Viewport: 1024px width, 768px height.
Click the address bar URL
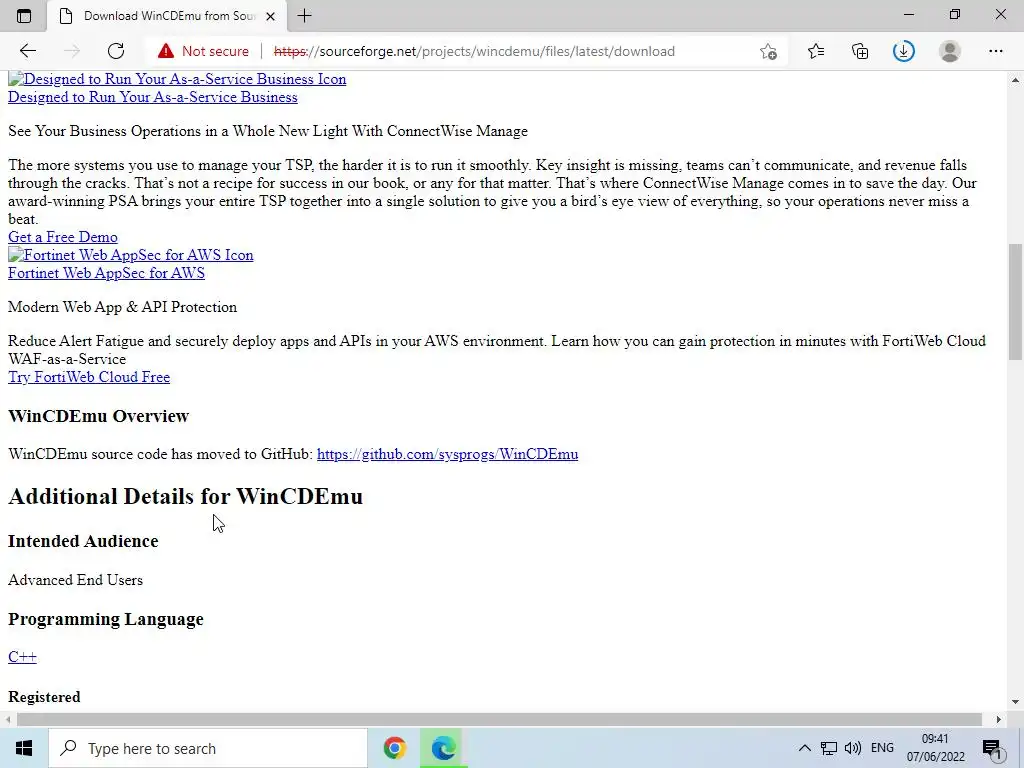click(x=474, y=51)
